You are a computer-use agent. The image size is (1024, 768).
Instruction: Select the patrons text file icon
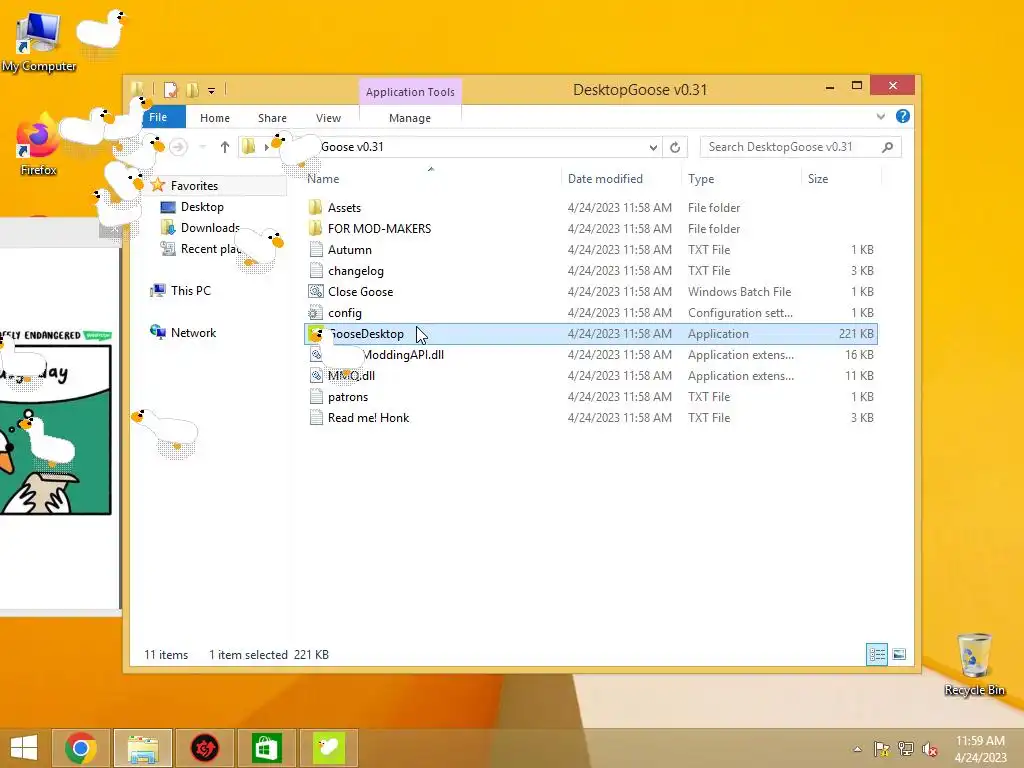click(x=316, y=396)
